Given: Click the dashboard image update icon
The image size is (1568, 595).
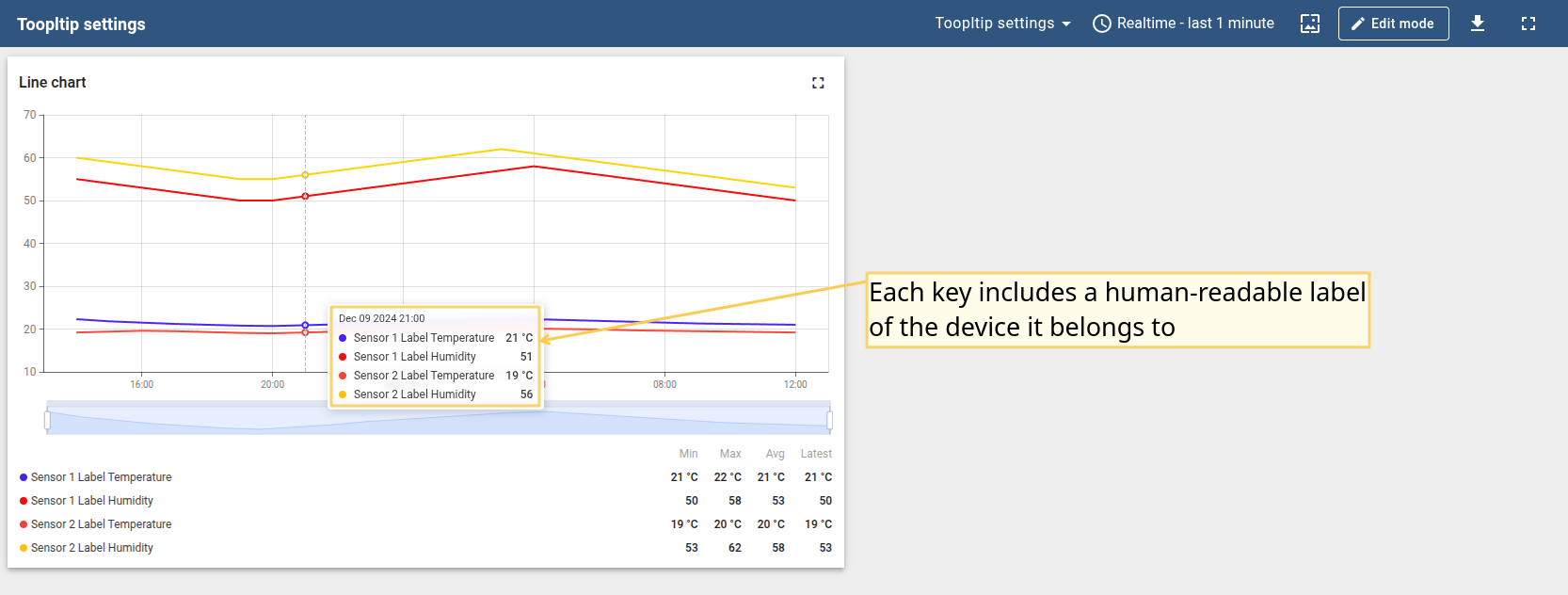Looking at the screenshot, I should tap(1310, 24).
